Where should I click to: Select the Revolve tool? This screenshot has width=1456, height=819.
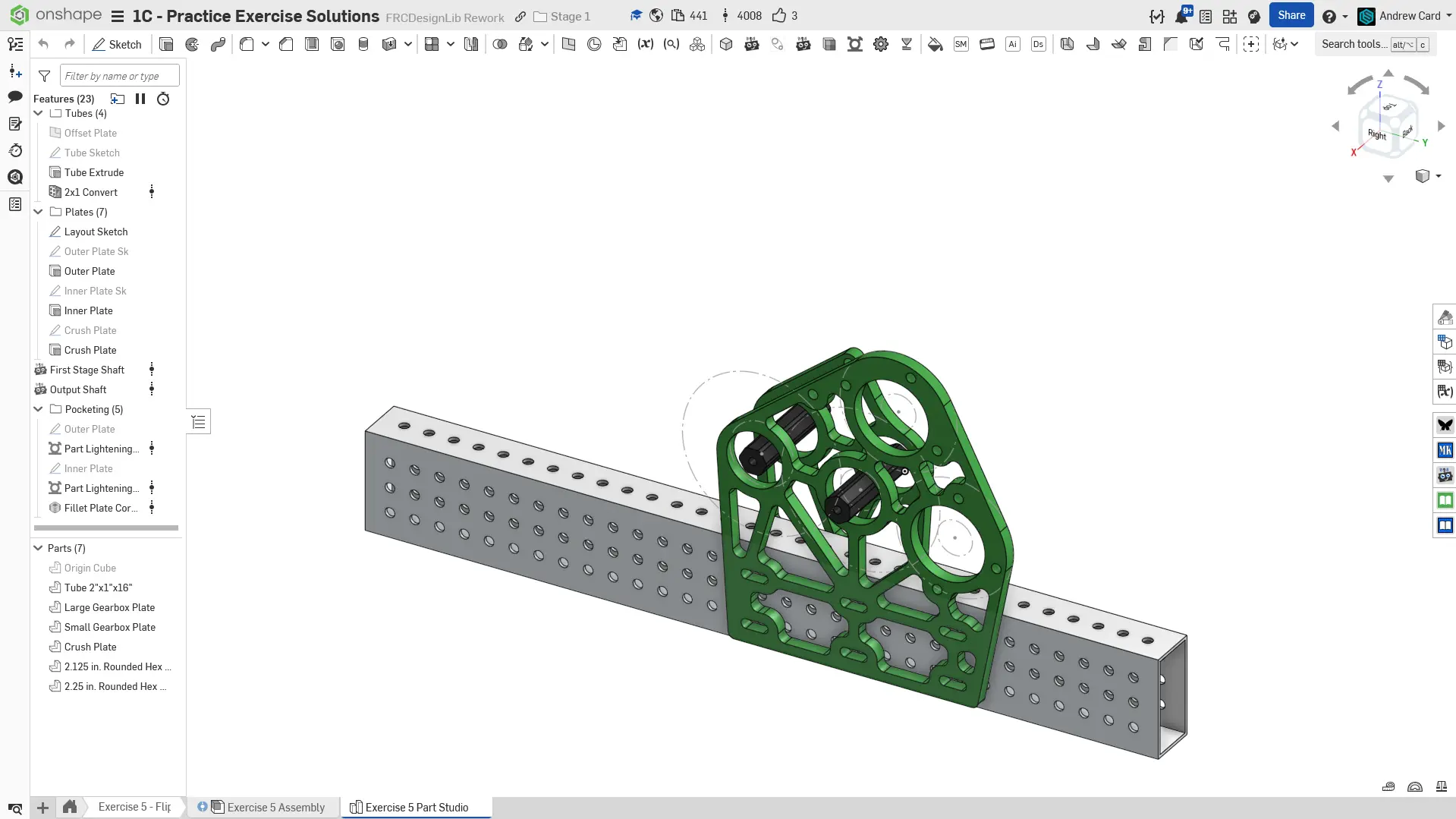pos(192,44)
